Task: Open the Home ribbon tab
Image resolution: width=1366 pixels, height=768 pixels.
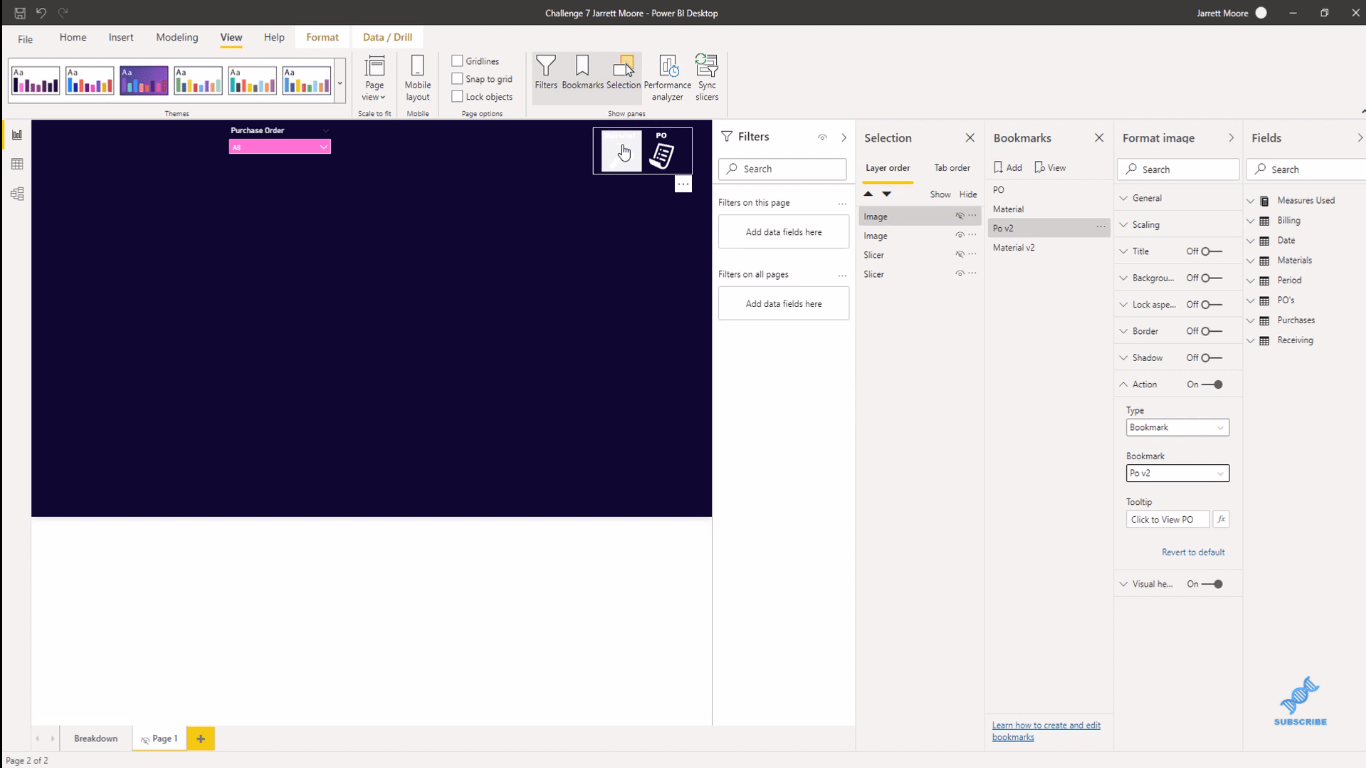Action: [73, 38]
